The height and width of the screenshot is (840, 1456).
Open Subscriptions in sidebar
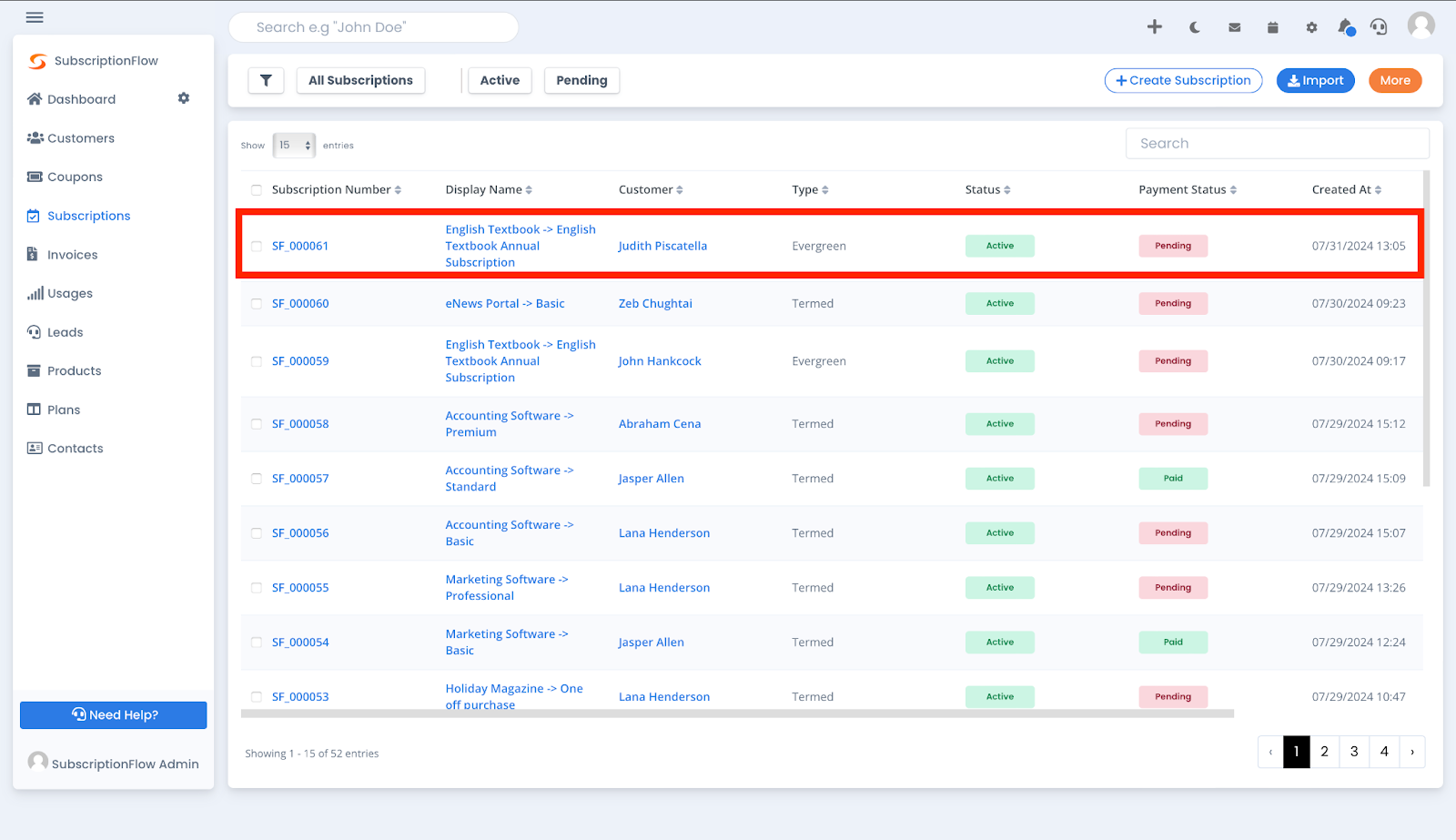point(79,216)
